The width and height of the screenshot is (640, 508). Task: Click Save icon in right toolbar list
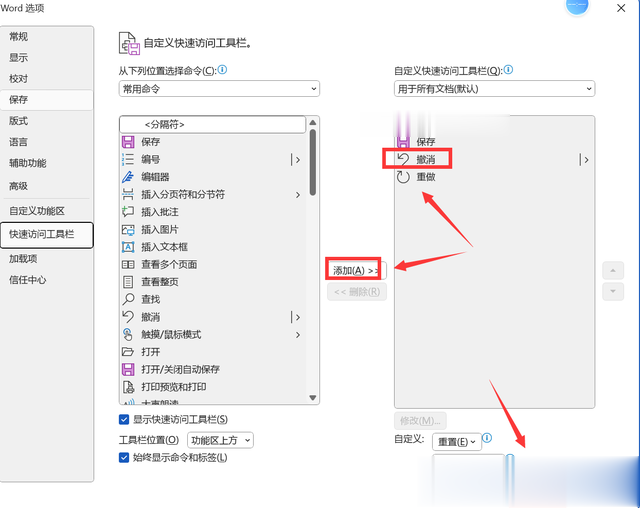(x=403, y=142)
